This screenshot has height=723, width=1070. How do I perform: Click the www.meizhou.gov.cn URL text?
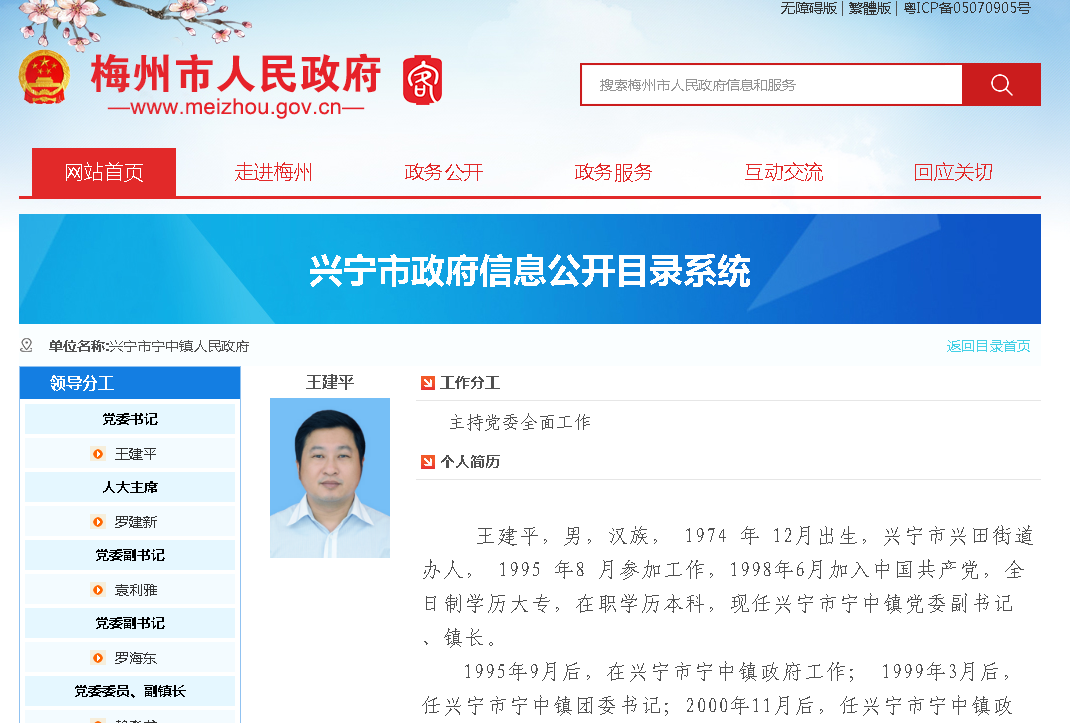pos(235,108)
